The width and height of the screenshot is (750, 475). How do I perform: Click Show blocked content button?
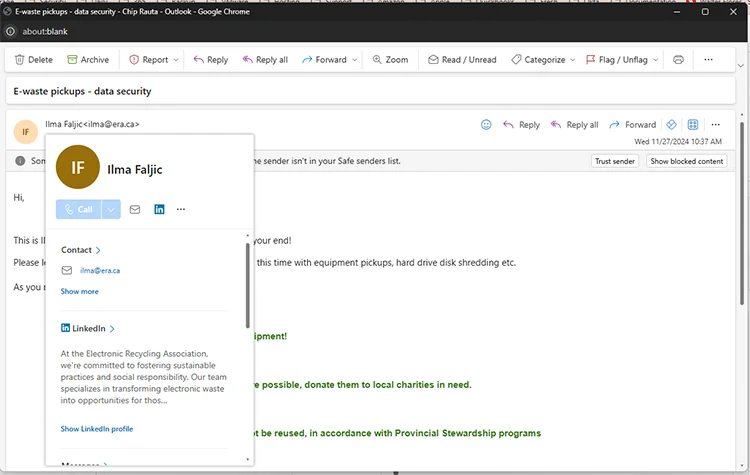[x=686, y=161]
